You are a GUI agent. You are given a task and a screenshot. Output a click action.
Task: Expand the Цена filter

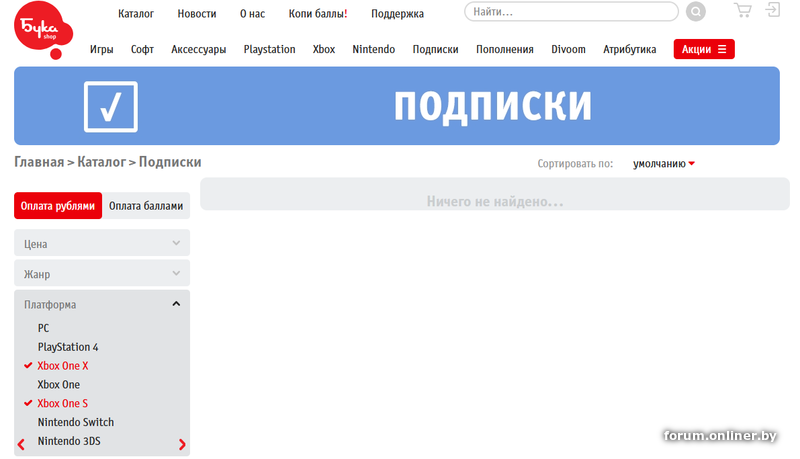tap(102, 243)
